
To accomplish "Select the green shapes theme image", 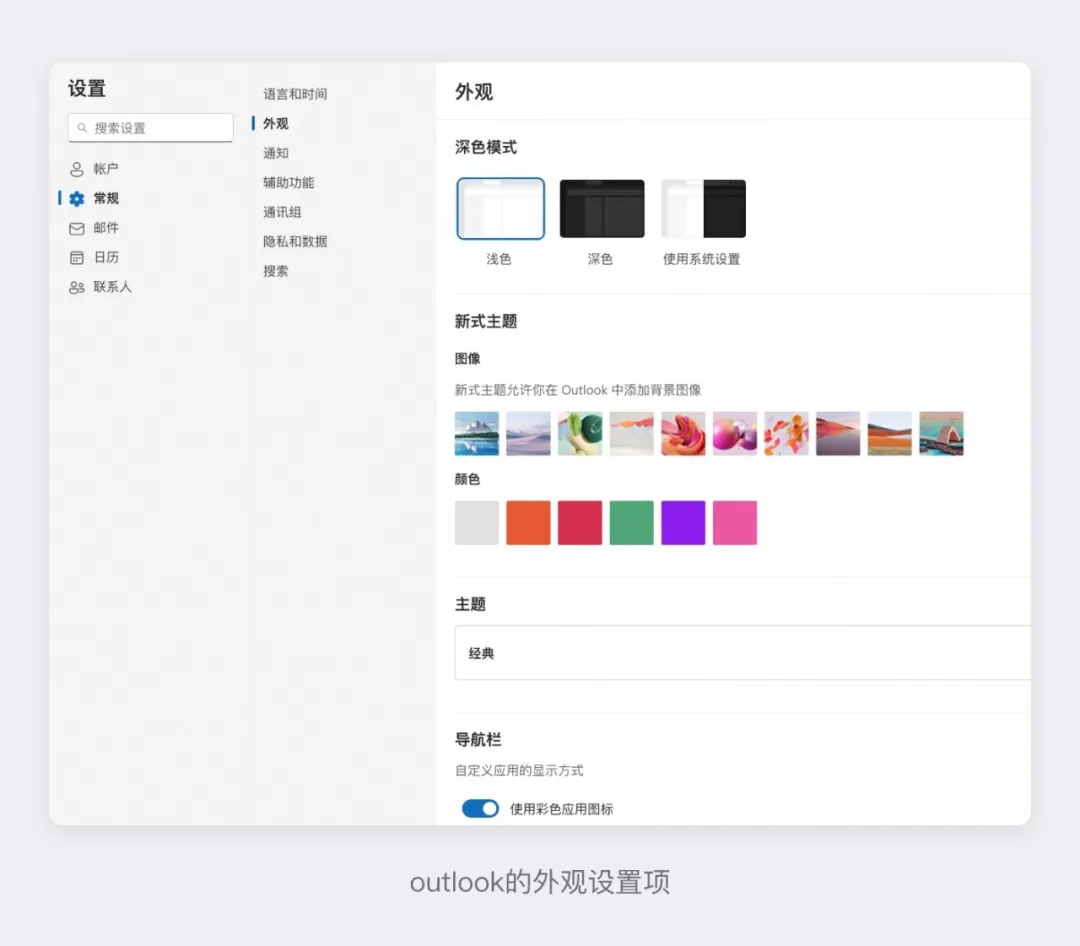I will click(580, 433).
